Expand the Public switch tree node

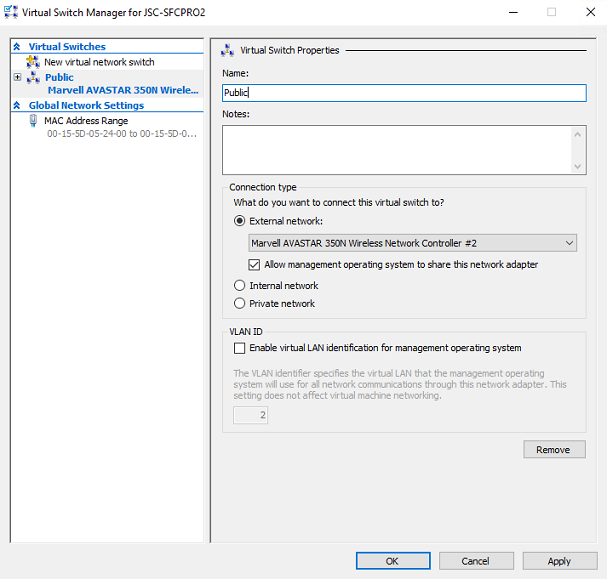point(17,77)
